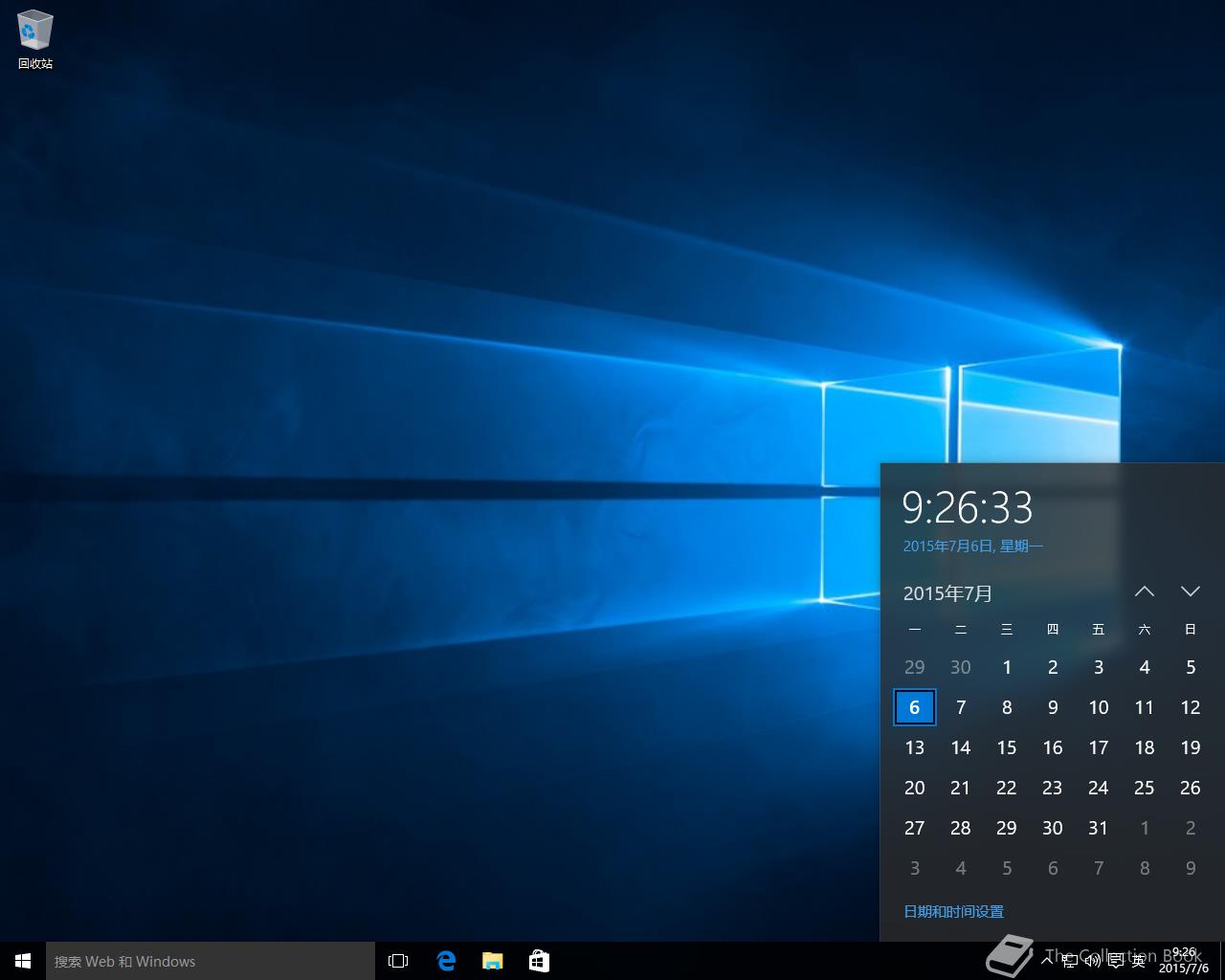
Task: Select date 13 in the calendar
Action: pyautogui.click(x=915, y=747)
